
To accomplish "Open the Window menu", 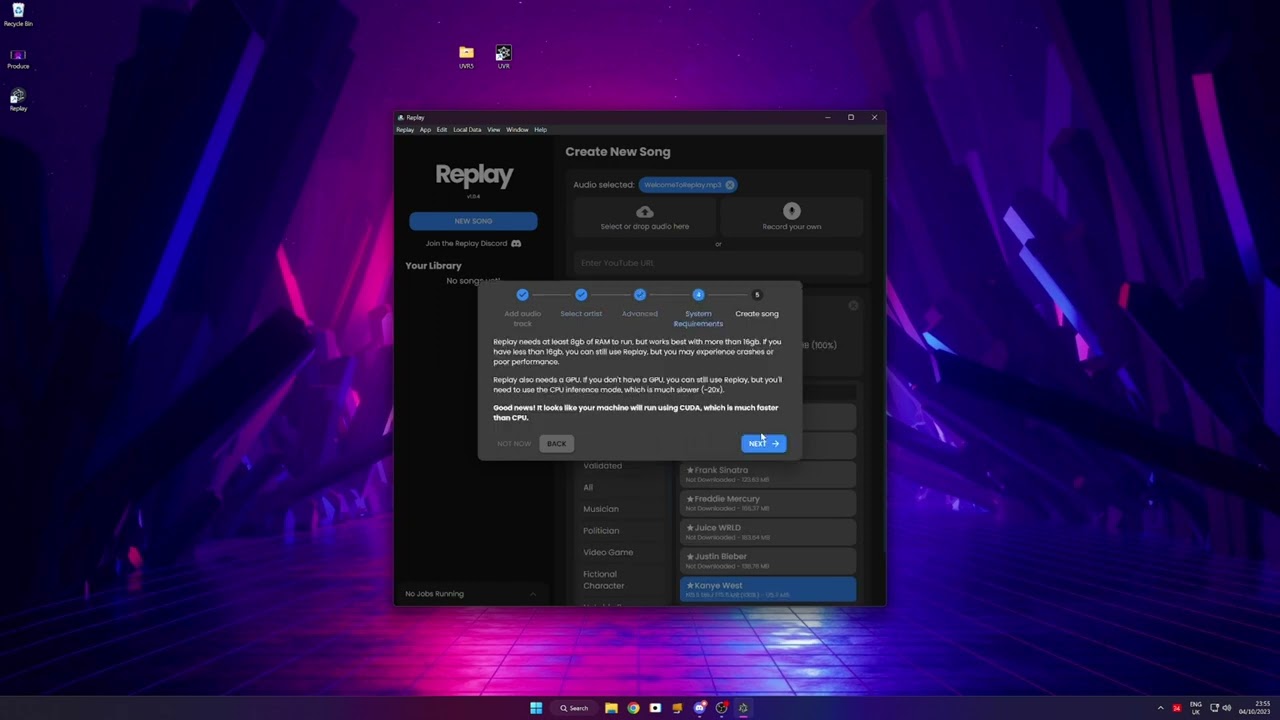I will click(x=517, y=130).
